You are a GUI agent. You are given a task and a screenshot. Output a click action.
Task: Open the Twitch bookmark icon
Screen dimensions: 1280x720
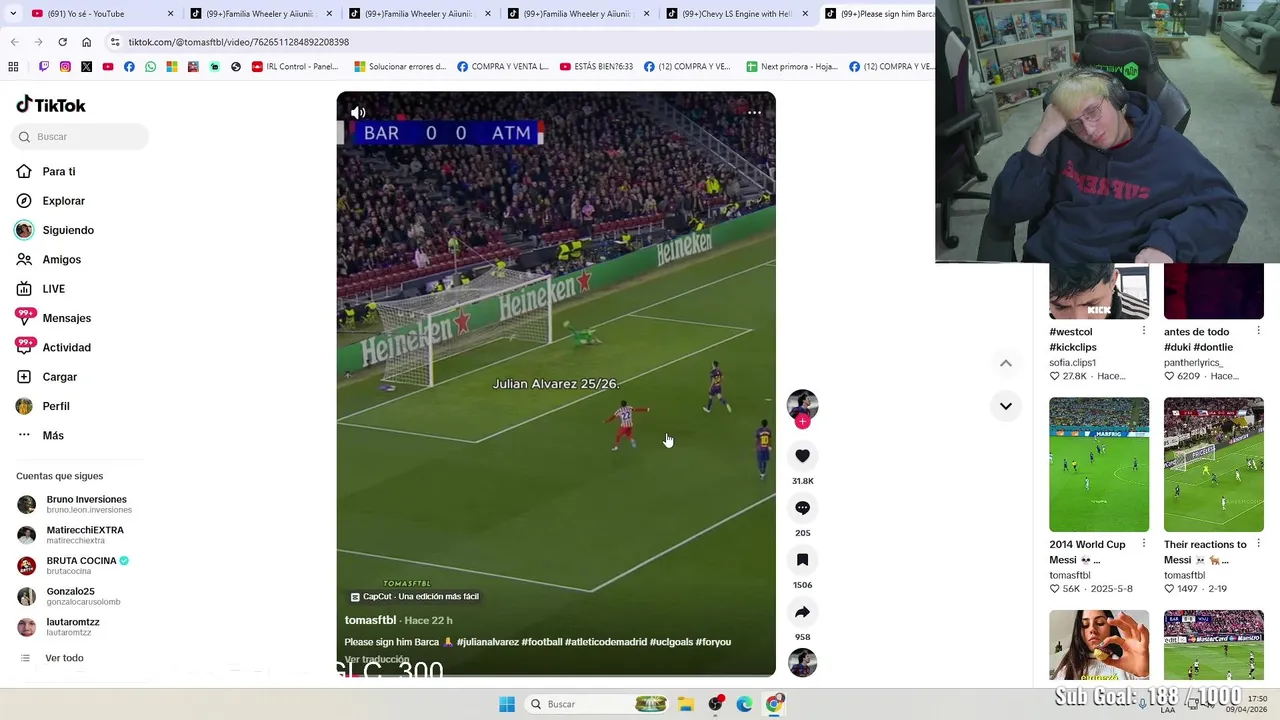click(44, 67)
